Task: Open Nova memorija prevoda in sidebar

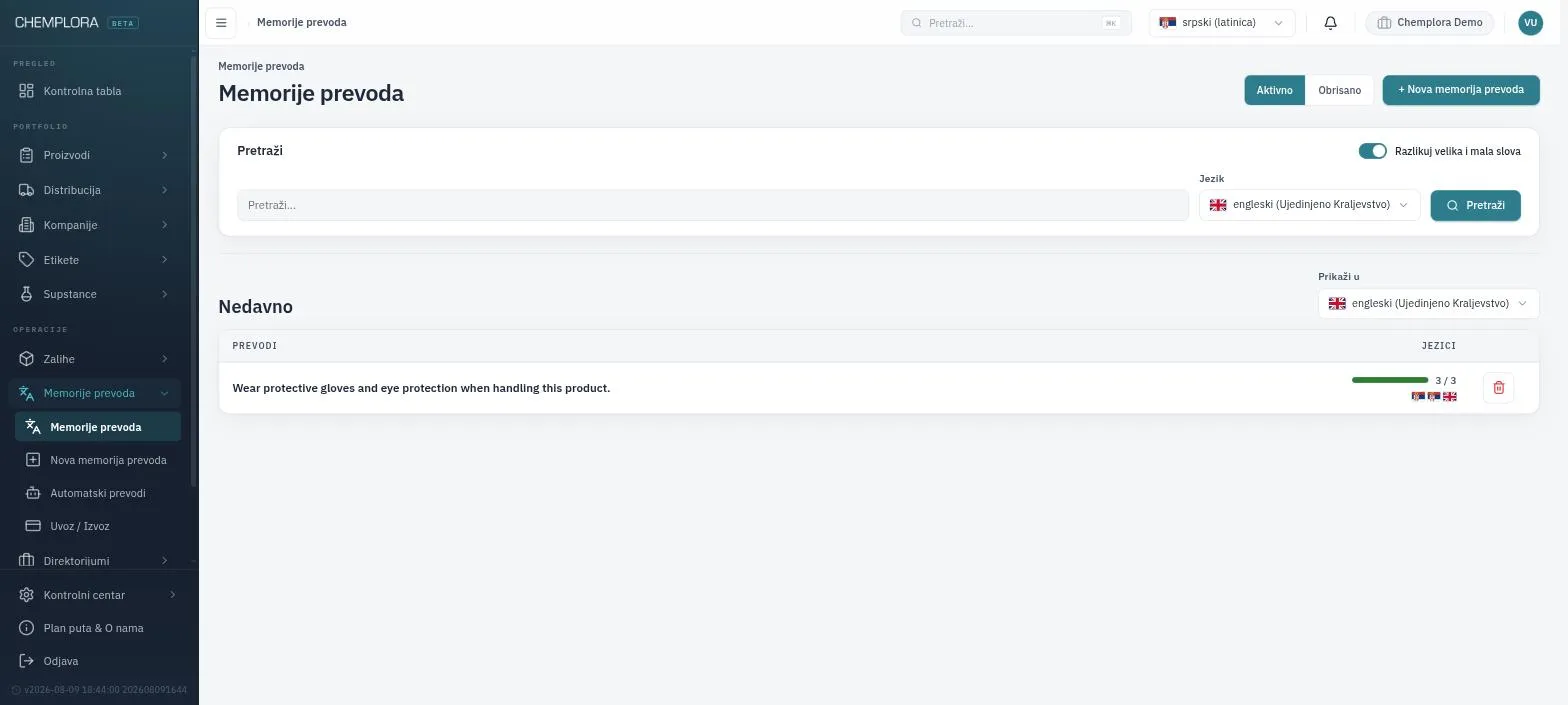Action: 98,460
